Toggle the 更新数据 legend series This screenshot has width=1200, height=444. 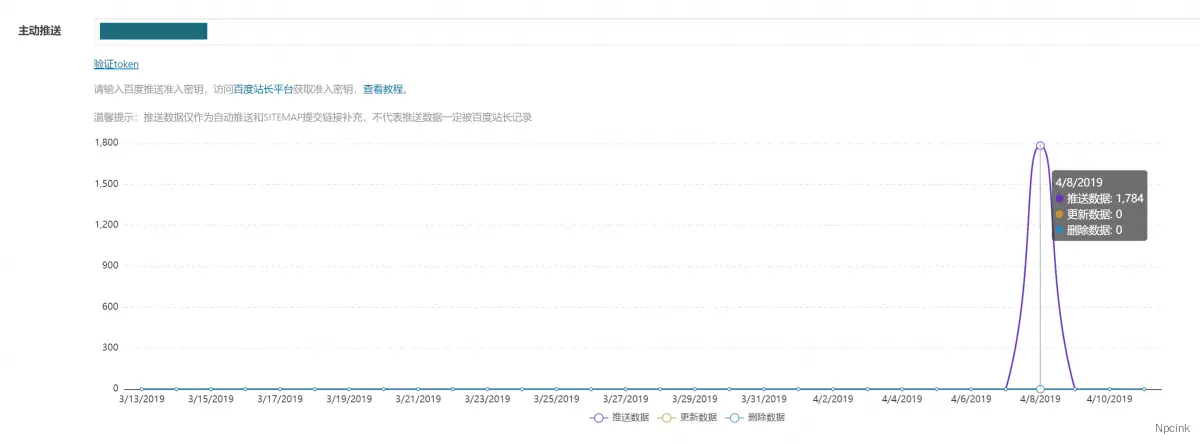688,417
